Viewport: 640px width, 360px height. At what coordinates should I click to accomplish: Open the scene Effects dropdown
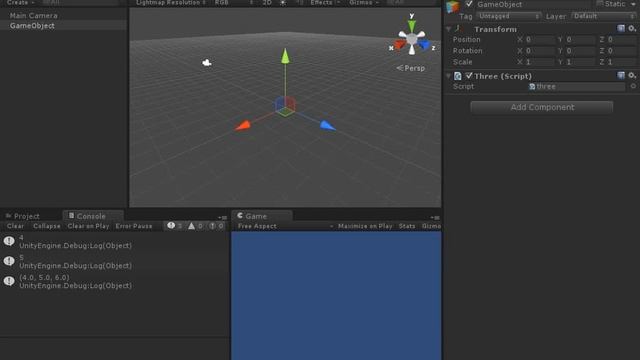click(325, 2)
